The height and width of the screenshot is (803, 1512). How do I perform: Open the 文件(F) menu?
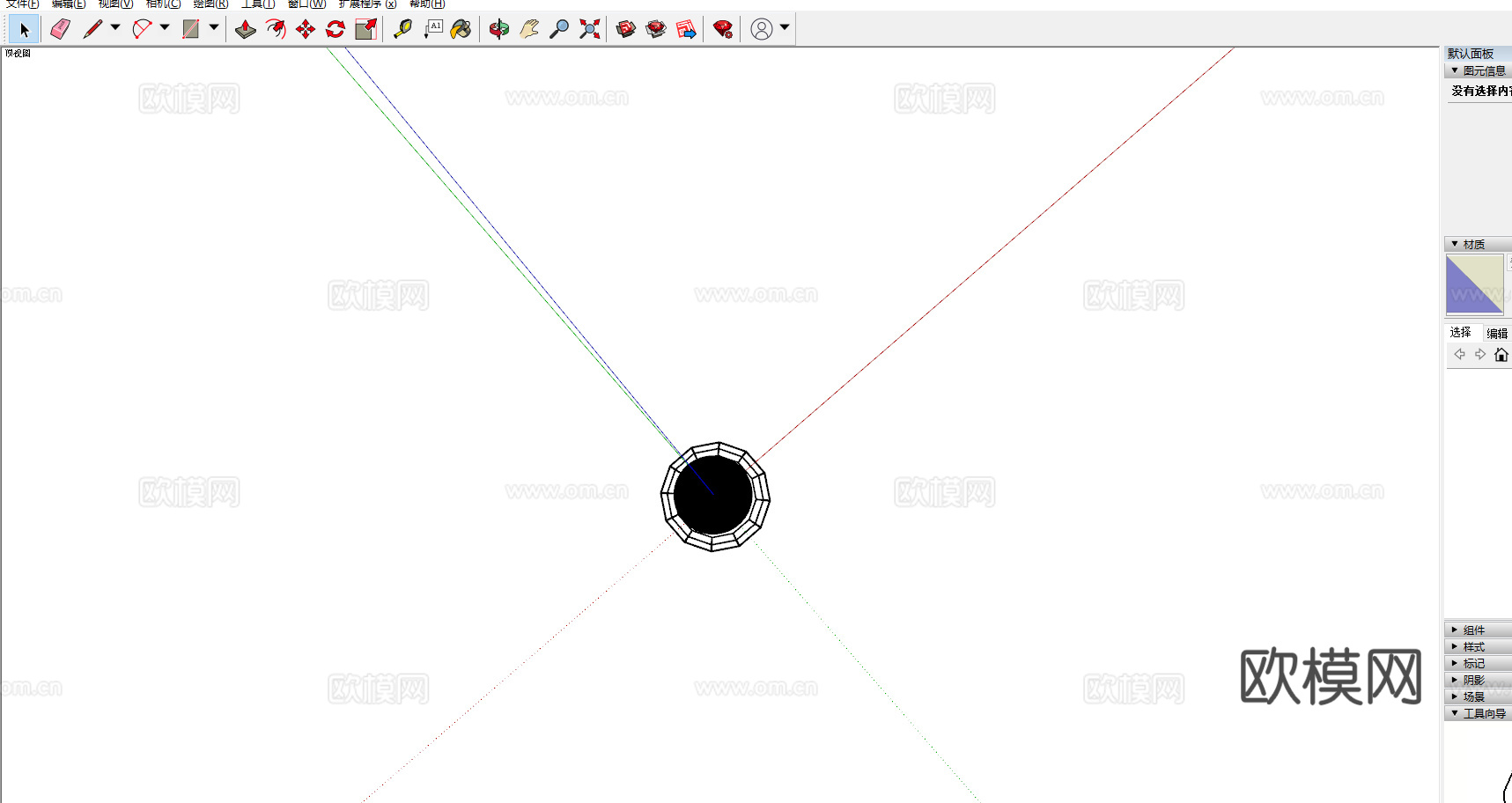click(22, 4)
